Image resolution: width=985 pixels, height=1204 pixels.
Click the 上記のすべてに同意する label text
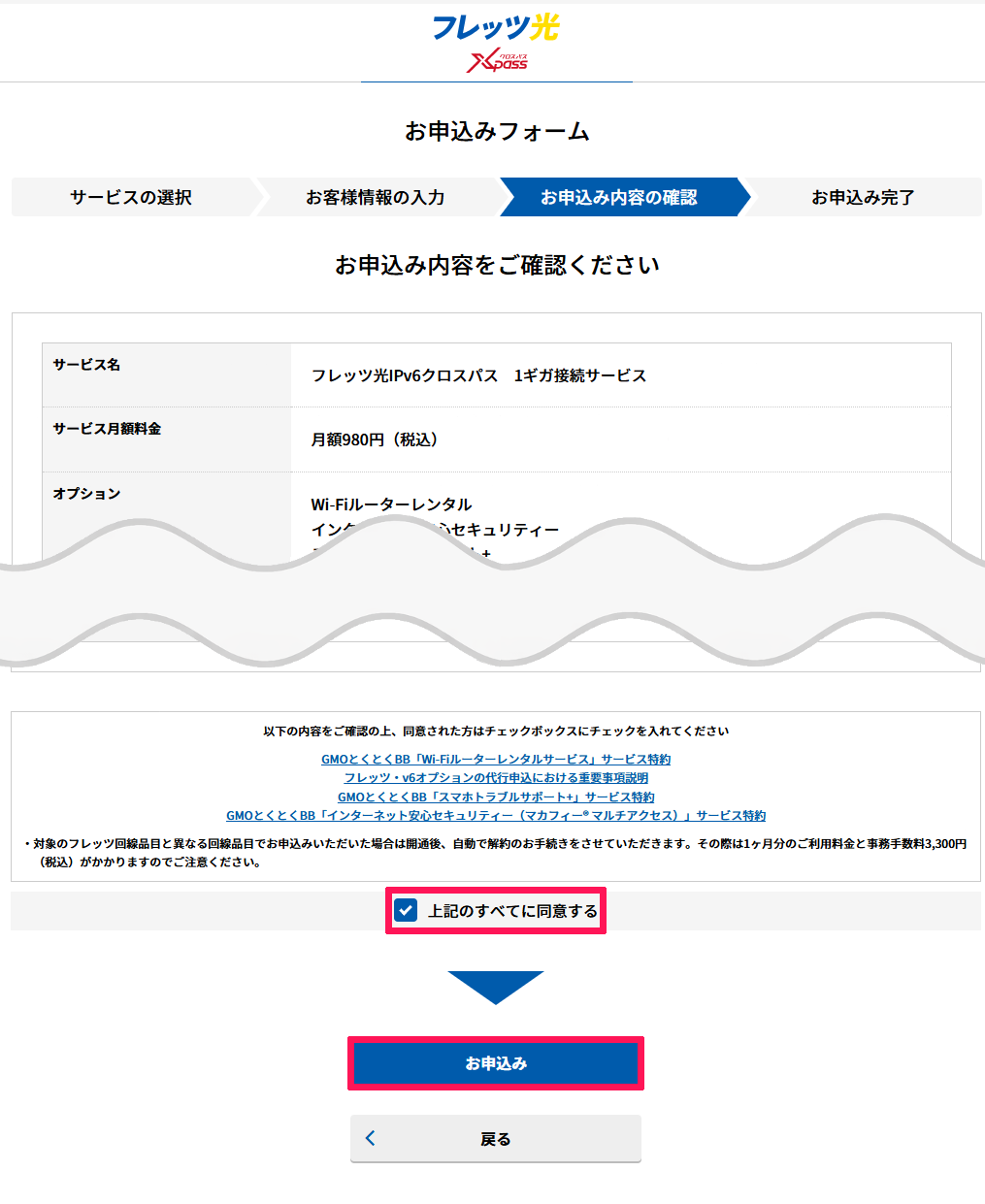click(x=513, y=911)
